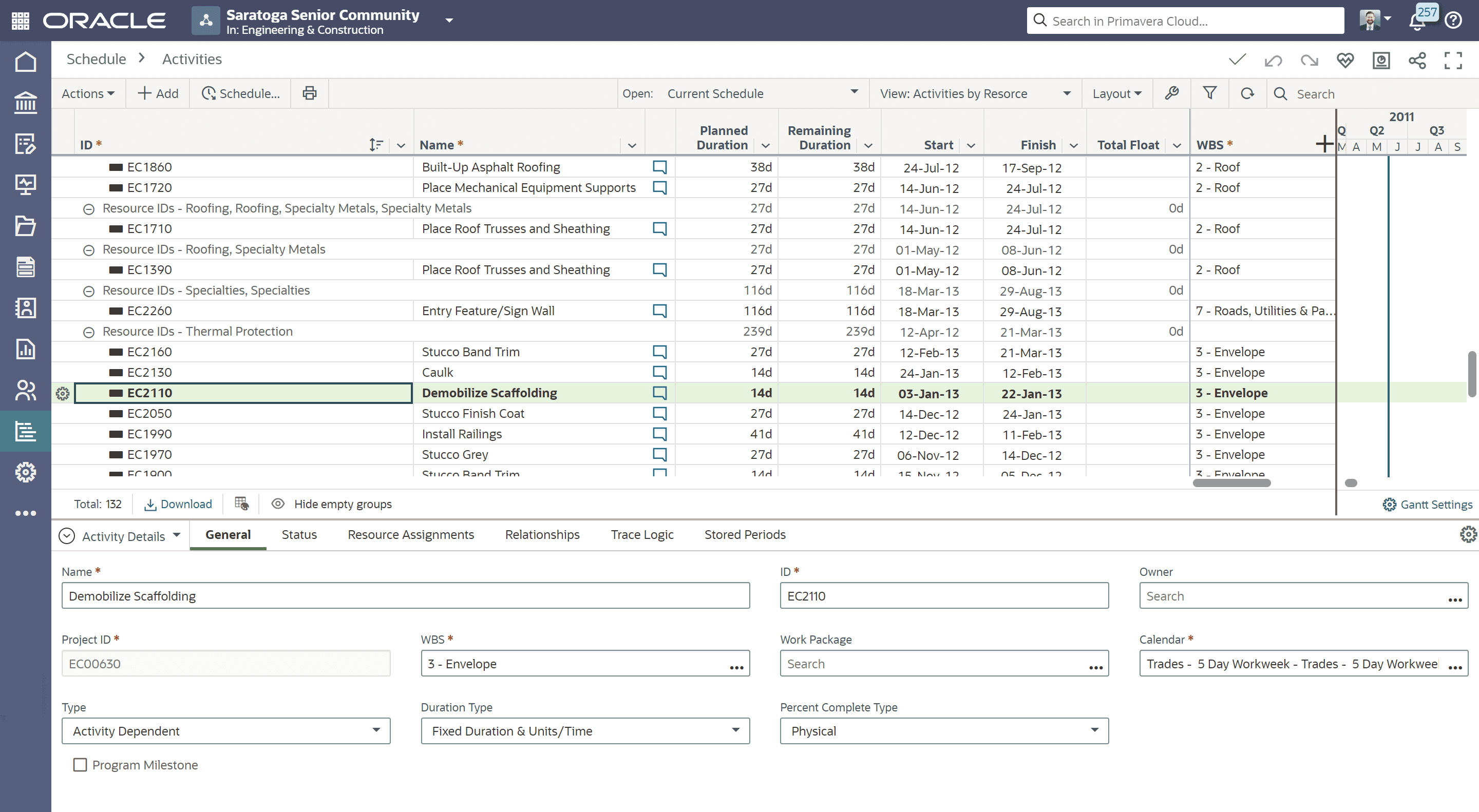
Task: Open the Type Activity Dependent dropdown
Action: coord(225,730)
